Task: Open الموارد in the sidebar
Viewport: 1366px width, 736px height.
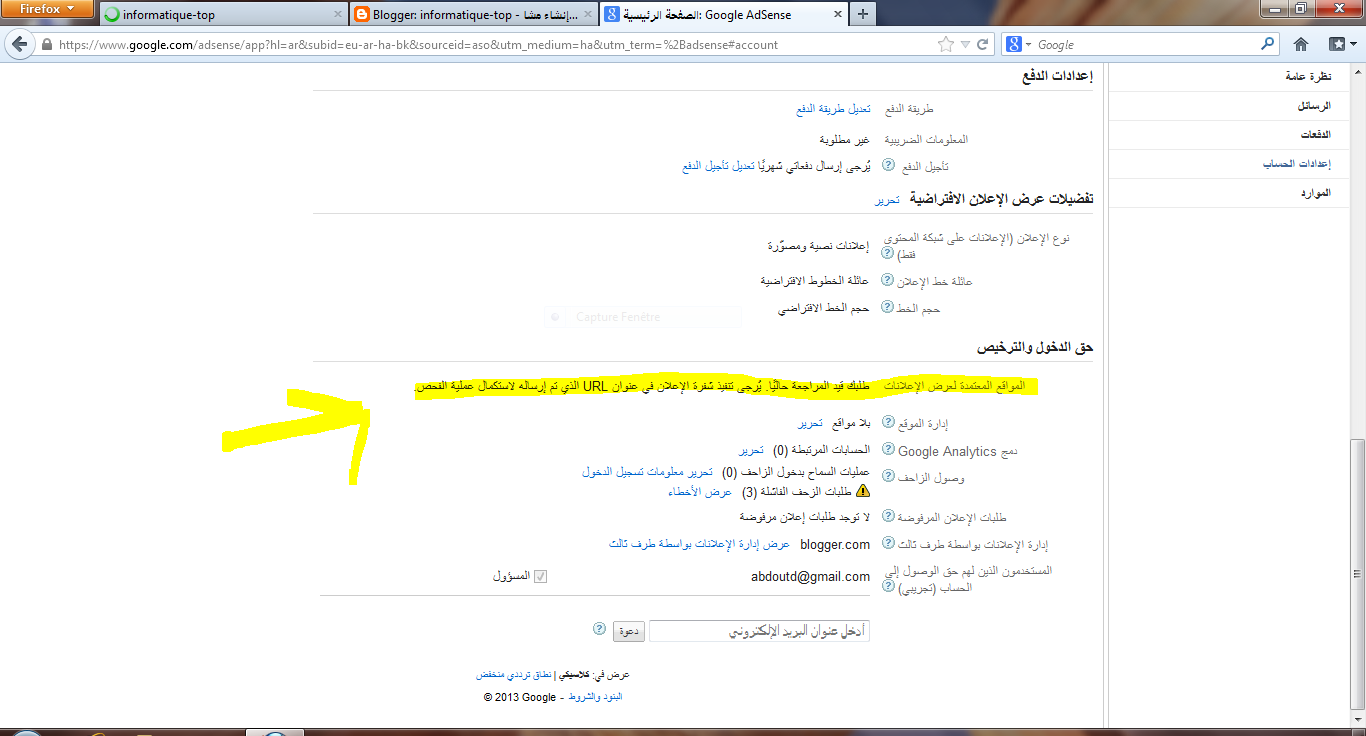Action: [1315, 192]
